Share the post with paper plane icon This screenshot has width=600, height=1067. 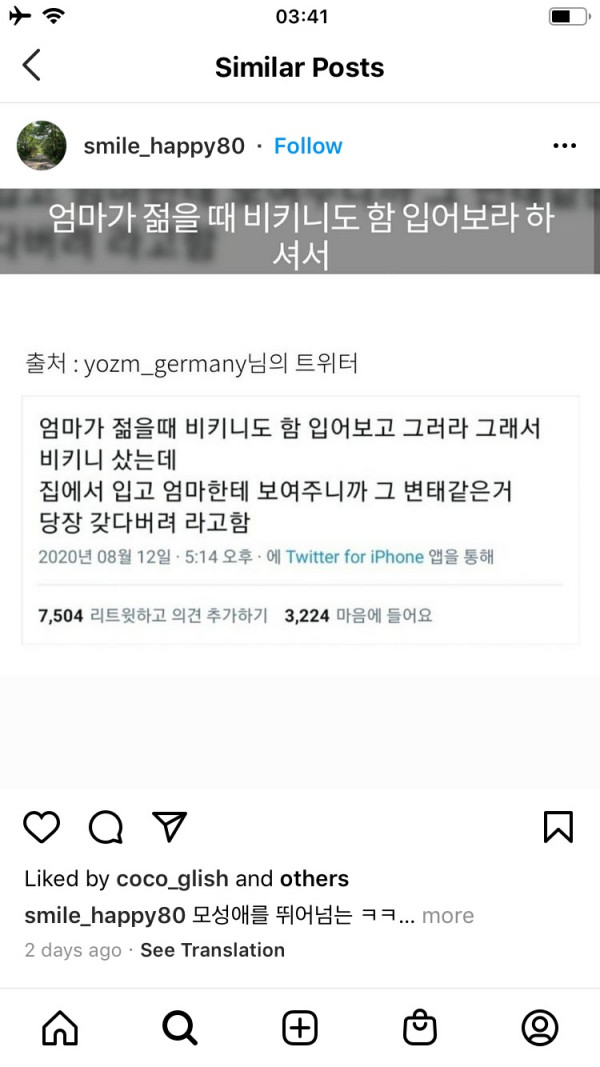169,827
